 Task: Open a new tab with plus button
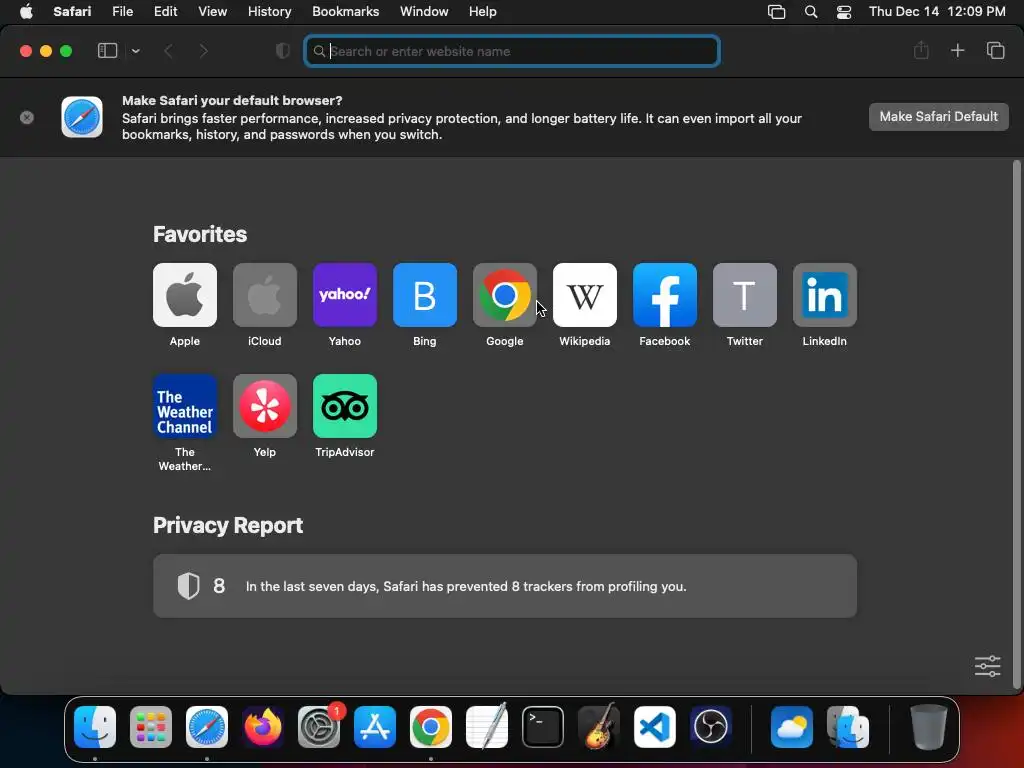click(957, 50)
